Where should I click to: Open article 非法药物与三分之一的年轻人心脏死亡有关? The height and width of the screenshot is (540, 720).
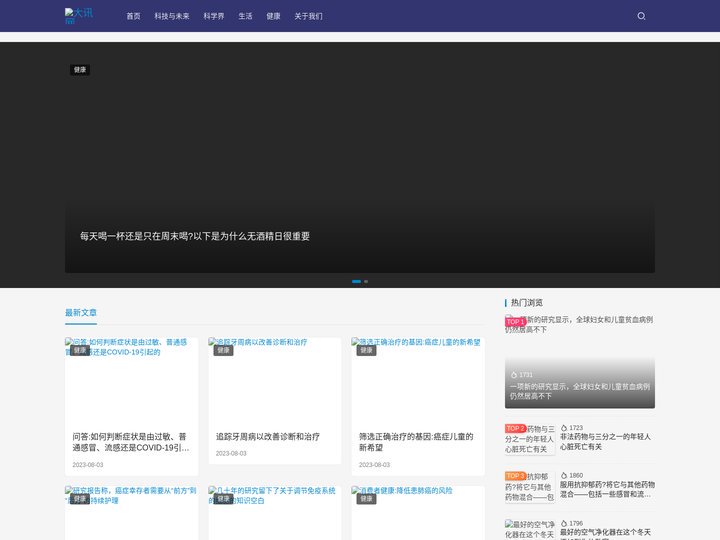605,442
